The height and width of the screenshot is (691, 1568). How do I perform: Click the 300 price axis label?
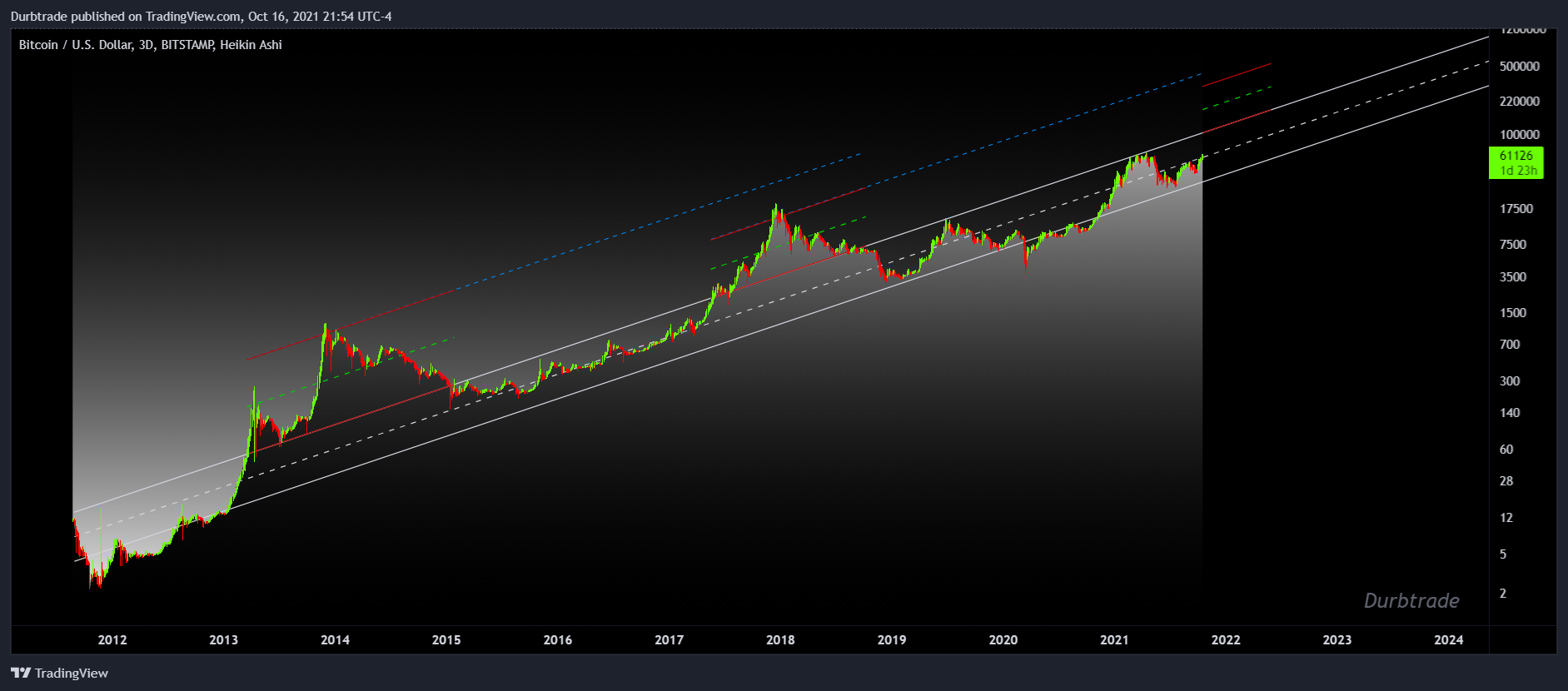1510,381
